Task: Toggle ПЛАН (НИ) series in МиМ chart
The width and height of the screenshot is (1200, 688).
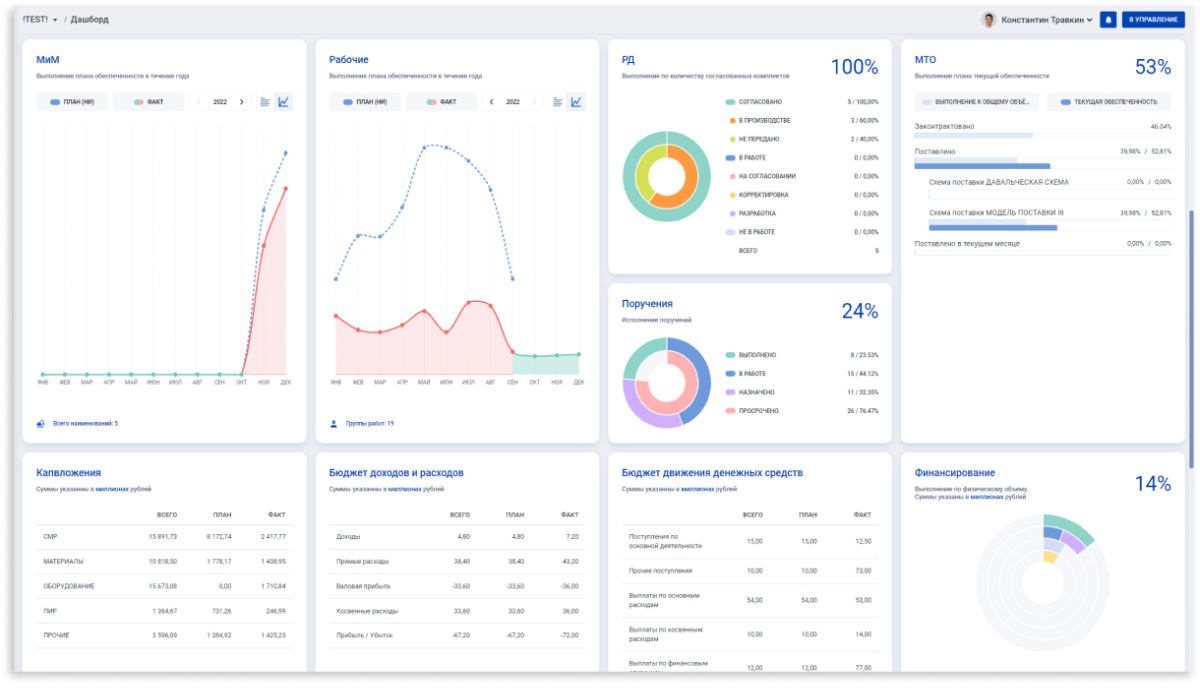Action: [x=71, y=102]
